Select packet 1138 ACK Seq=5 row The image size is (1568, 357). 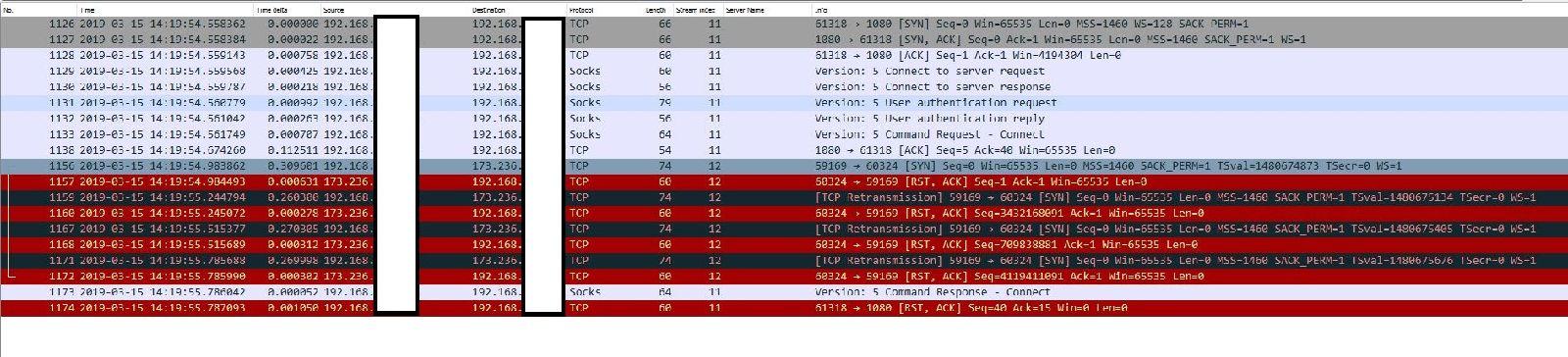coord(784,150)
